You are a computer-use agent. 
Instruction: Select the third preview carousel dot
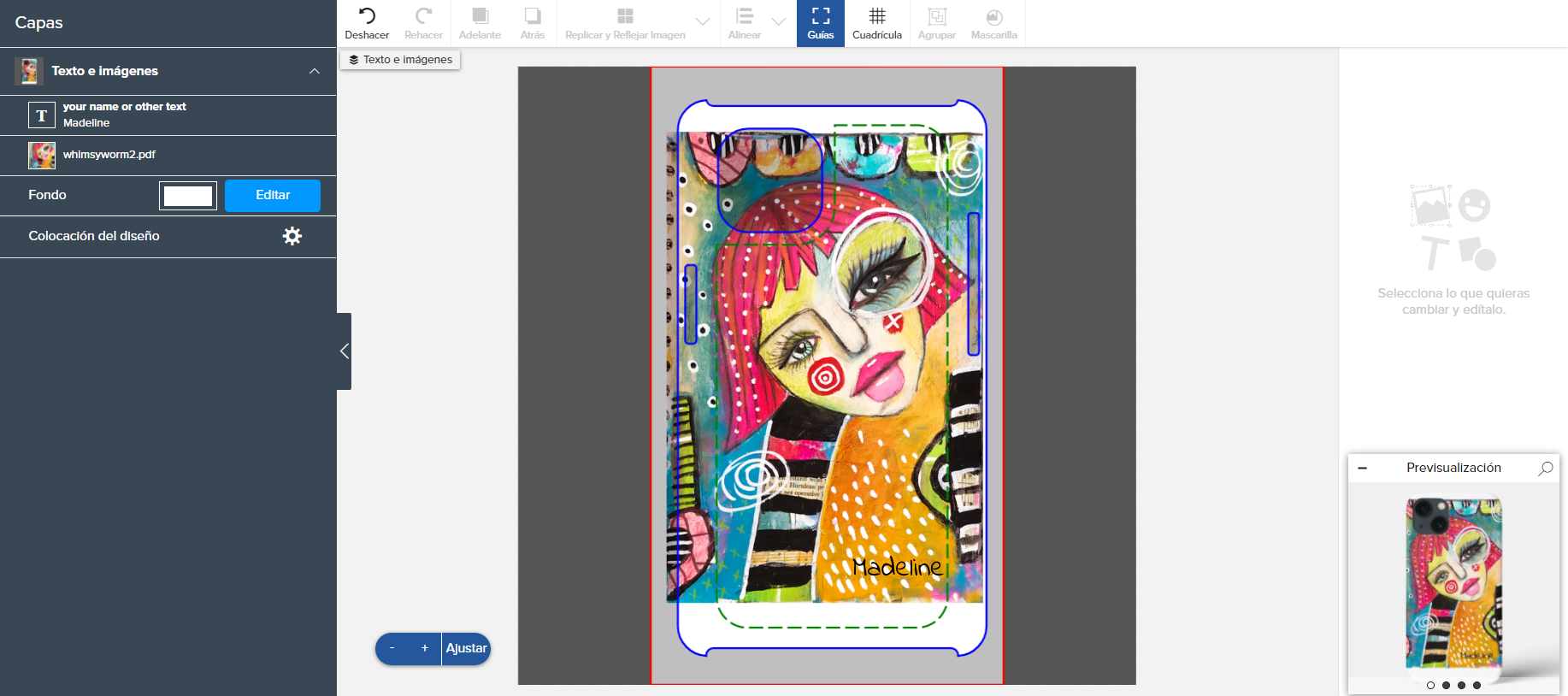click(1461, 685)
